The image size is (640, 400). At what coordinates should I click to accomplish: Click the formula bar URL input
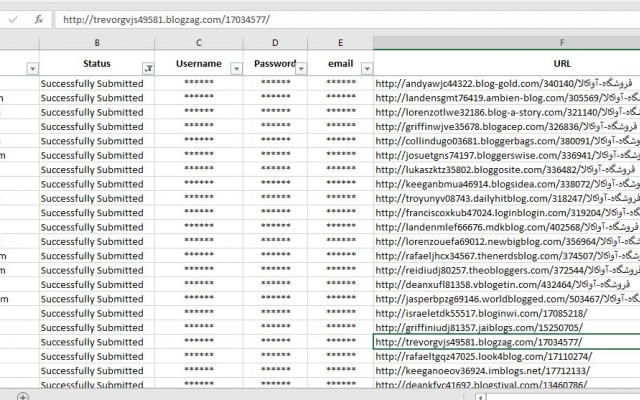pos(347,20)
